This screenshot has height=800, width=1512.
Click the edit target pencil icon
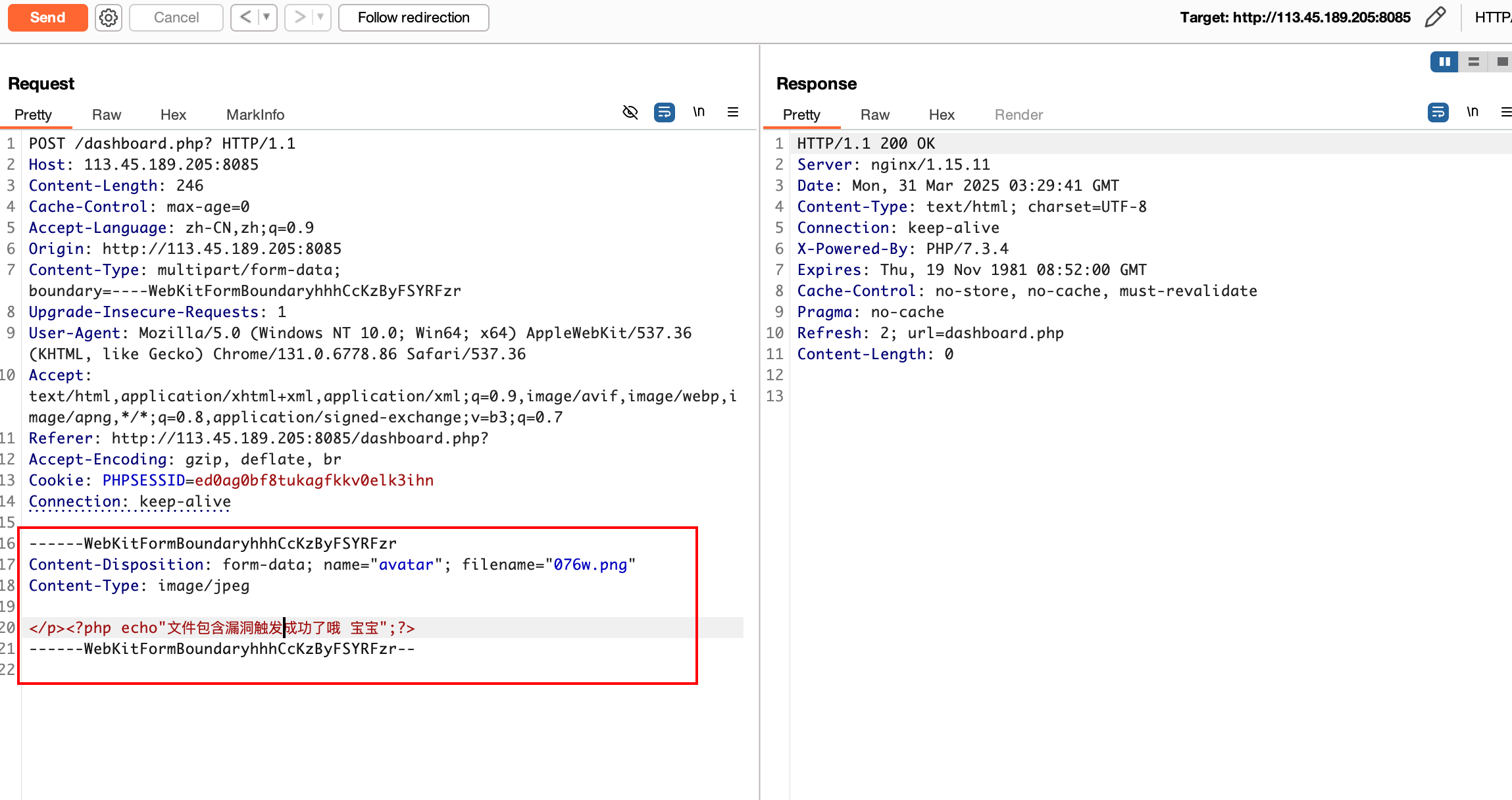(1434, 17)
